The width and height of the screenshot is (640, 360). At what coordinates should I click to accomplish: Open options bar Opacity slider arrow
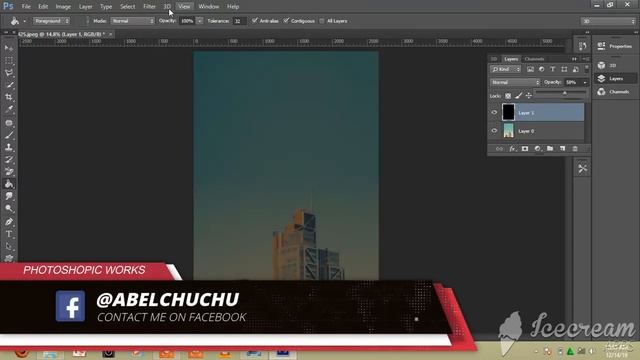click(200, 21)
